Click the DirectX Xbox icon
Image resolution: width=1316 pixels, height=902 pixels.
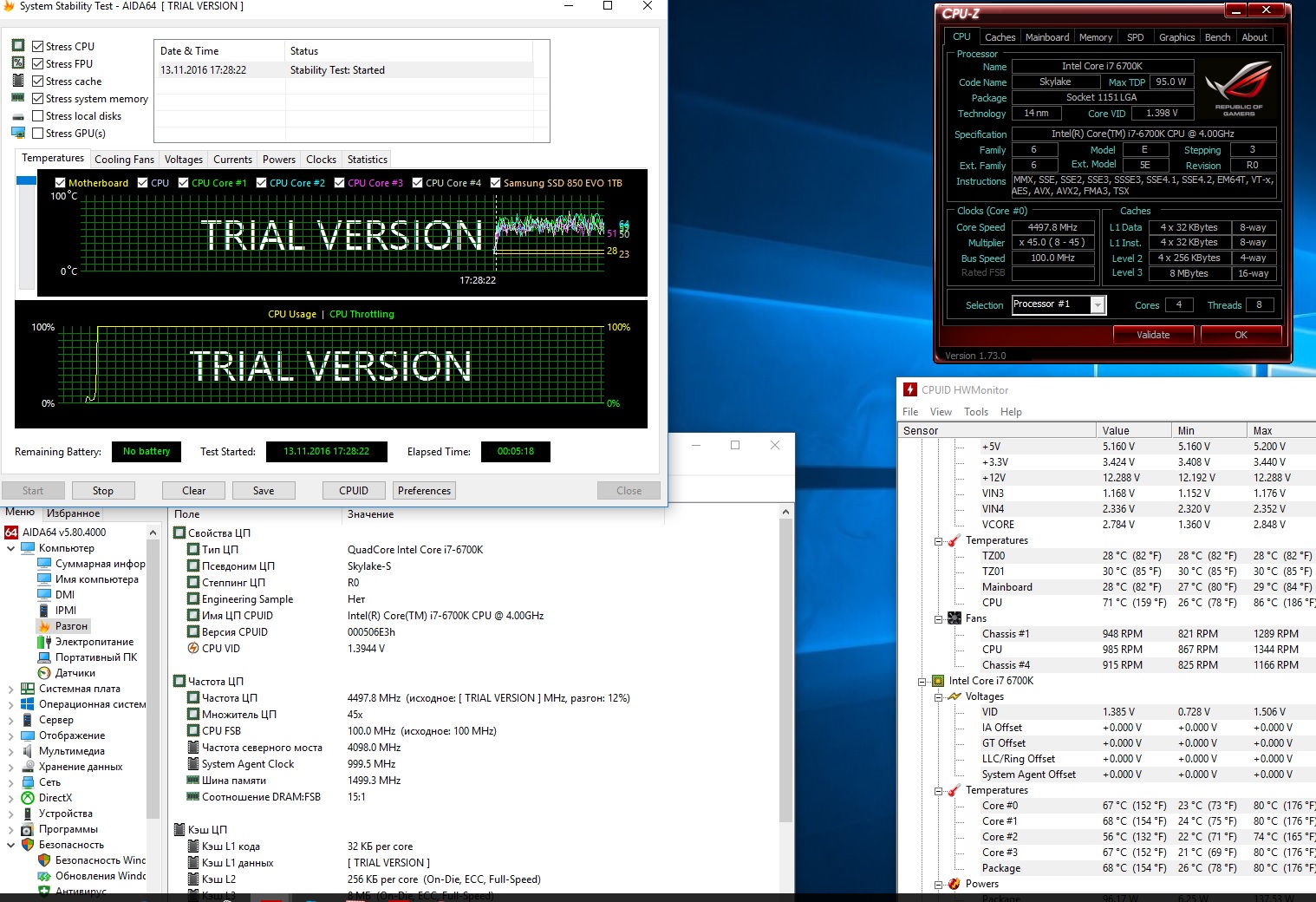pos(28,798)
